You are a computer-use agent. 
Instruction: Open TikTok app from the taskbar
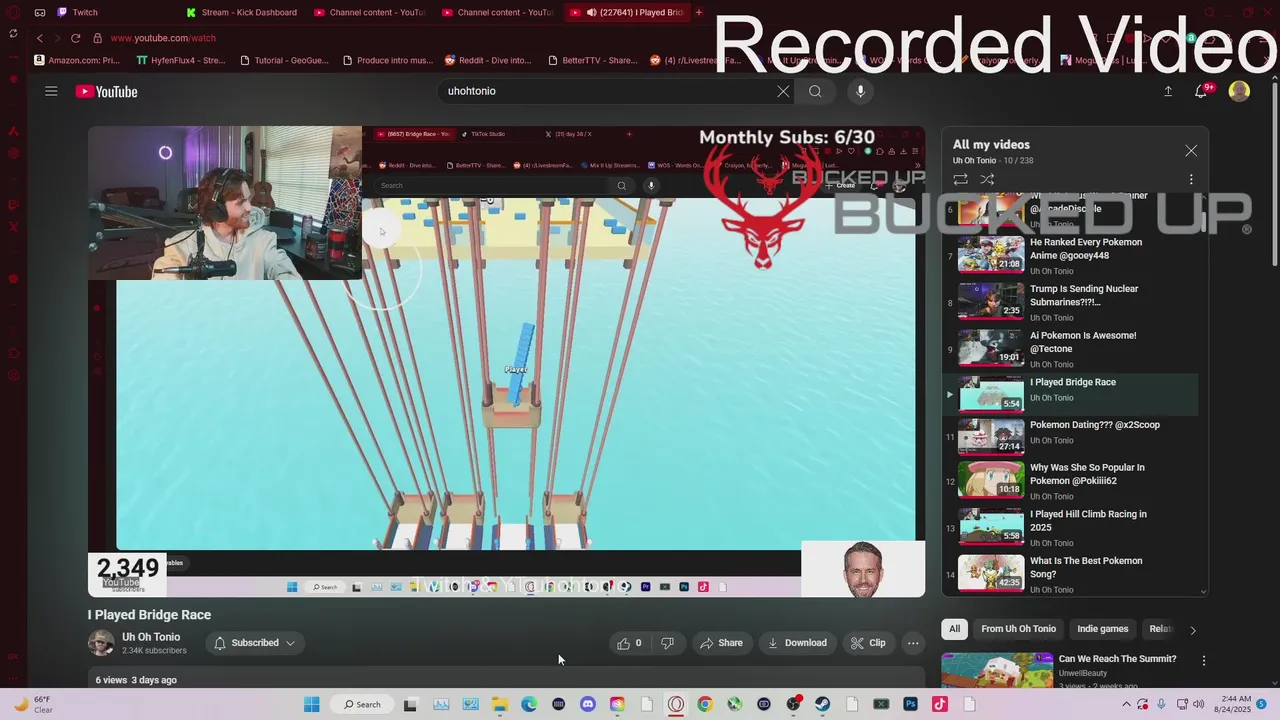tap(939, 704)
